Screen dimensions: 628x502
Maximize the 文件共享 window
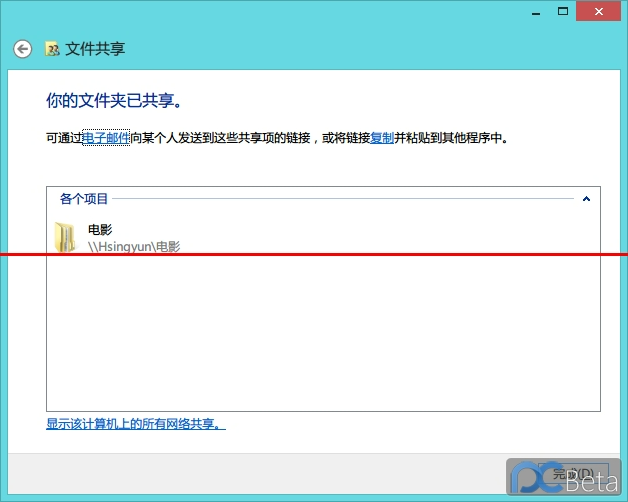pos(563,11)
